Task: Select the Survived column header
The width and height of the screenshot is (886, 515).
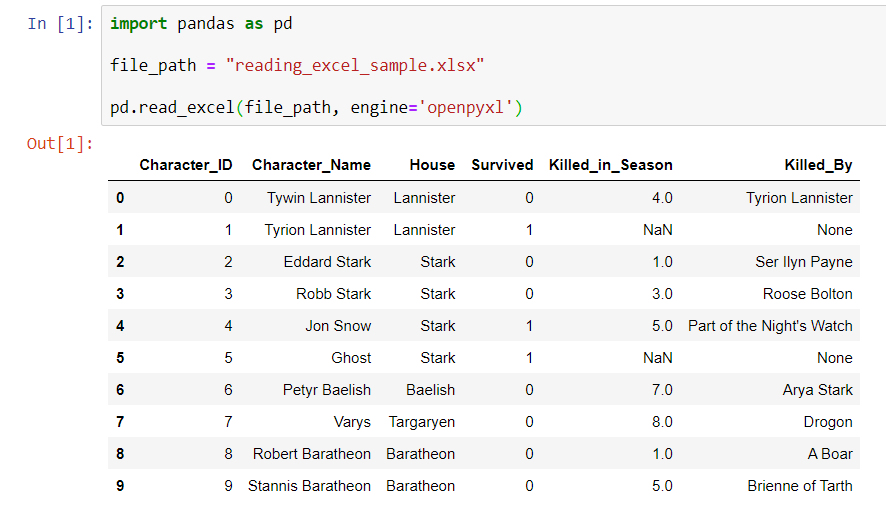Action: coord(502,165)
